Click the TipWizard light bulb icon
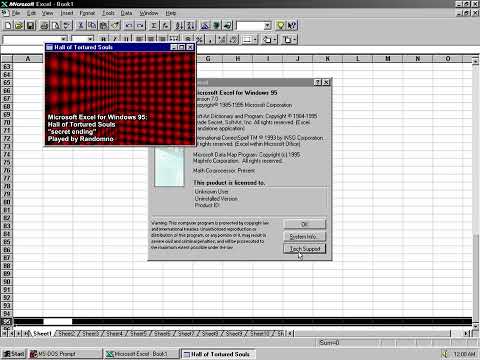This screenshot has width=480, height=360. coord(280,25)
